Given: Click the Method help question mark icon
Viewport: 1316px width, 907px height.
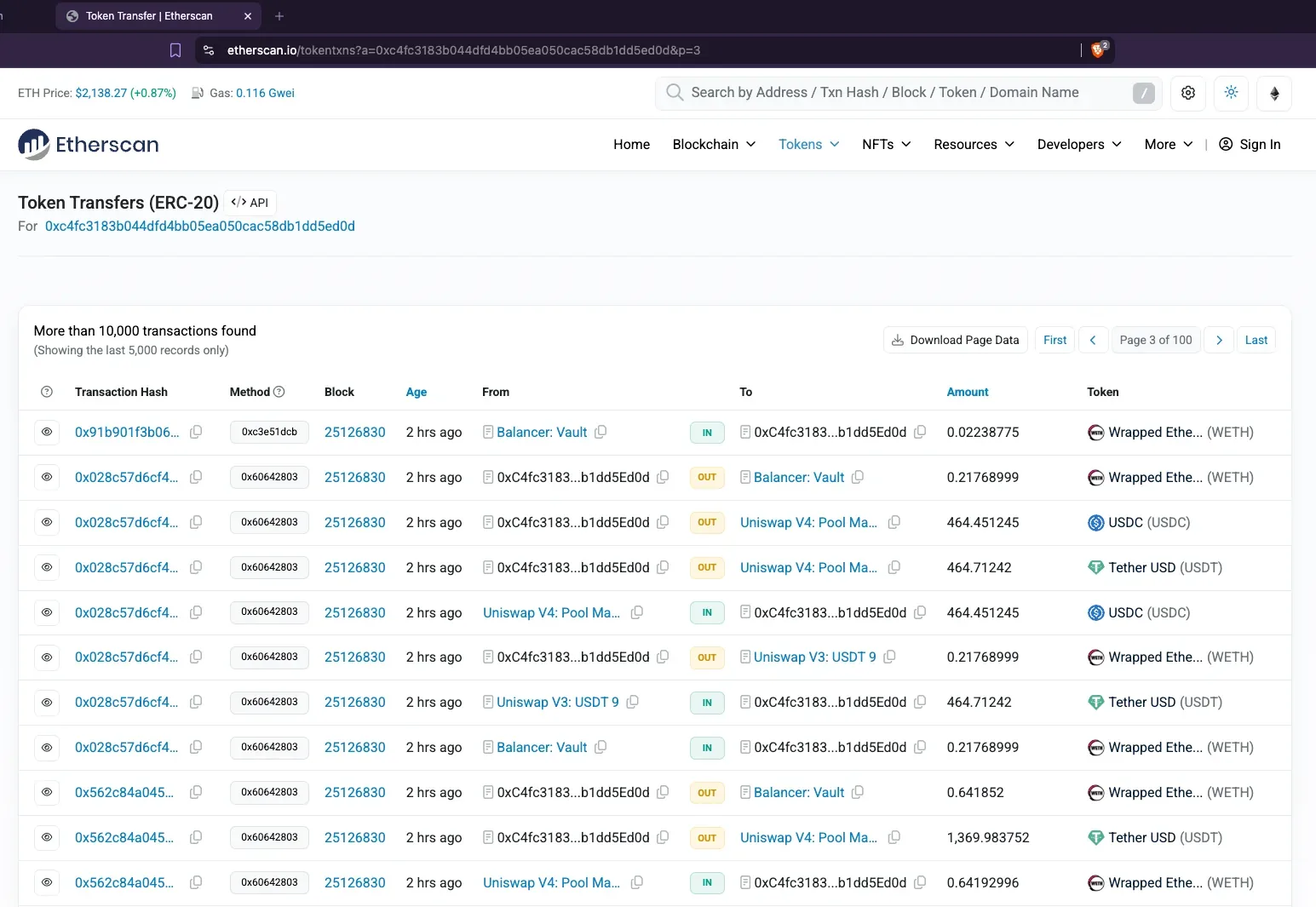Looking at the screenshot, I should [x=279, y=392].
